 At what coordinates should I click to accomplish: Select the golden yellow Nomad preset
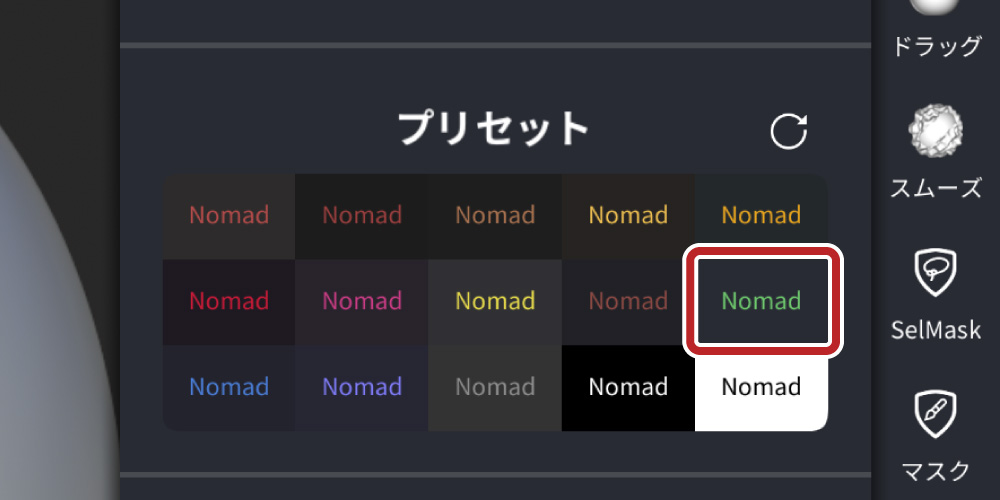click(x=628, y=215)
